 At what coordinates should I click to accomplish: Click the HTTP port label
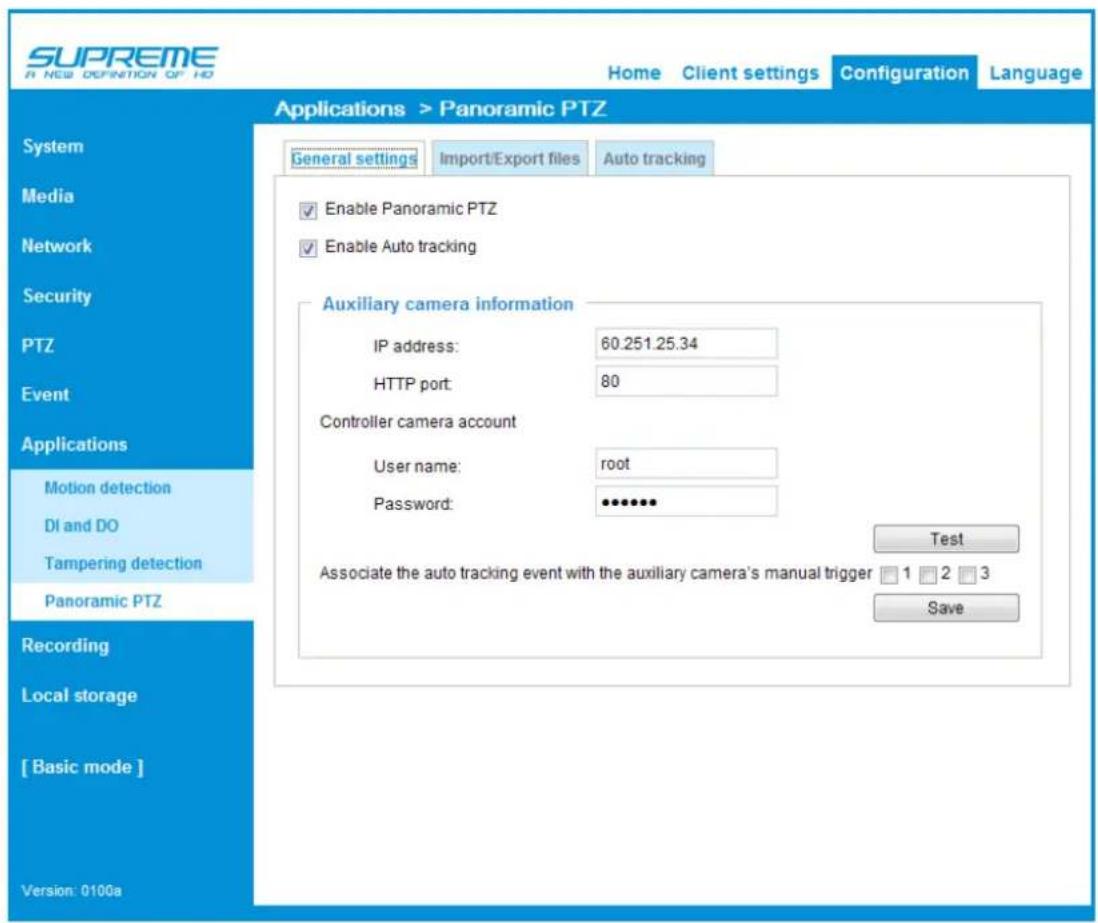coord(412,384)
